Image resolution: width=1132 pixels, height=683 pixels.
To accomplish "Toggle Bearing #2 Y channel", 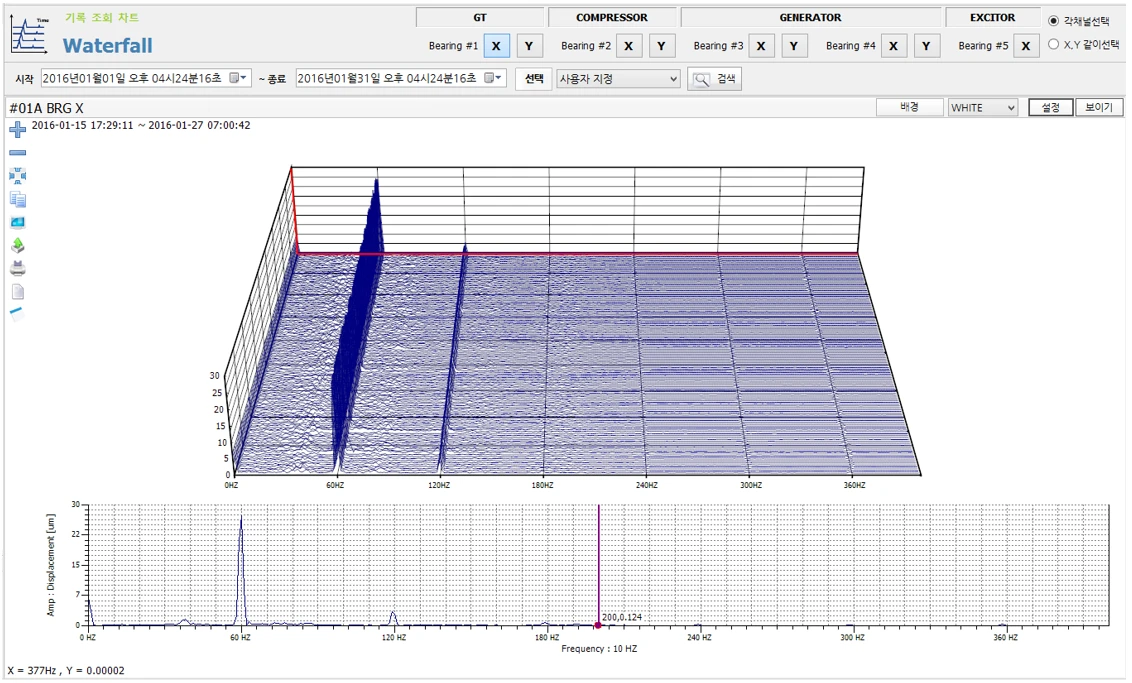I will tap(661, 46).
